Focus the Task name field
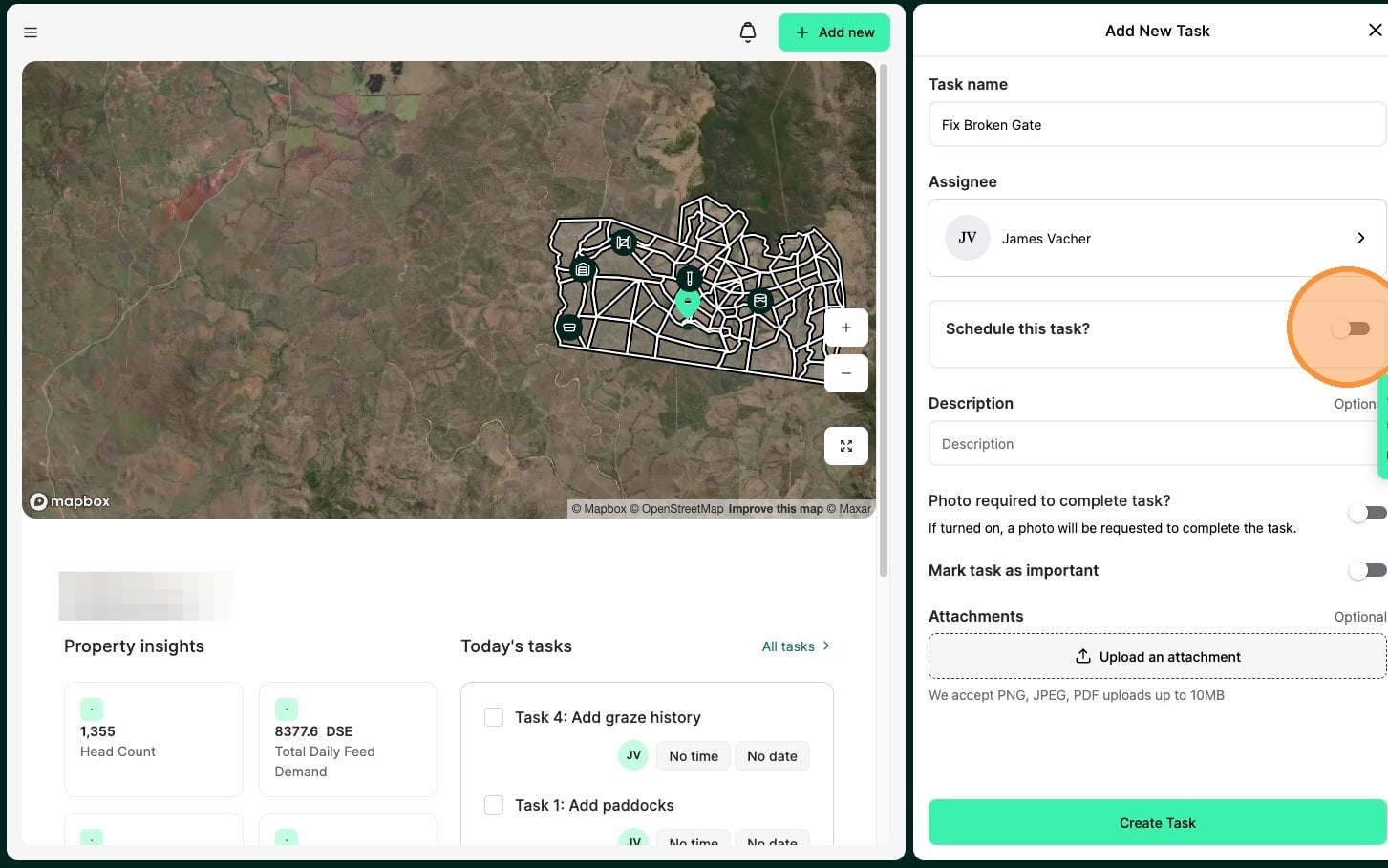 (x=1157, y=124)
